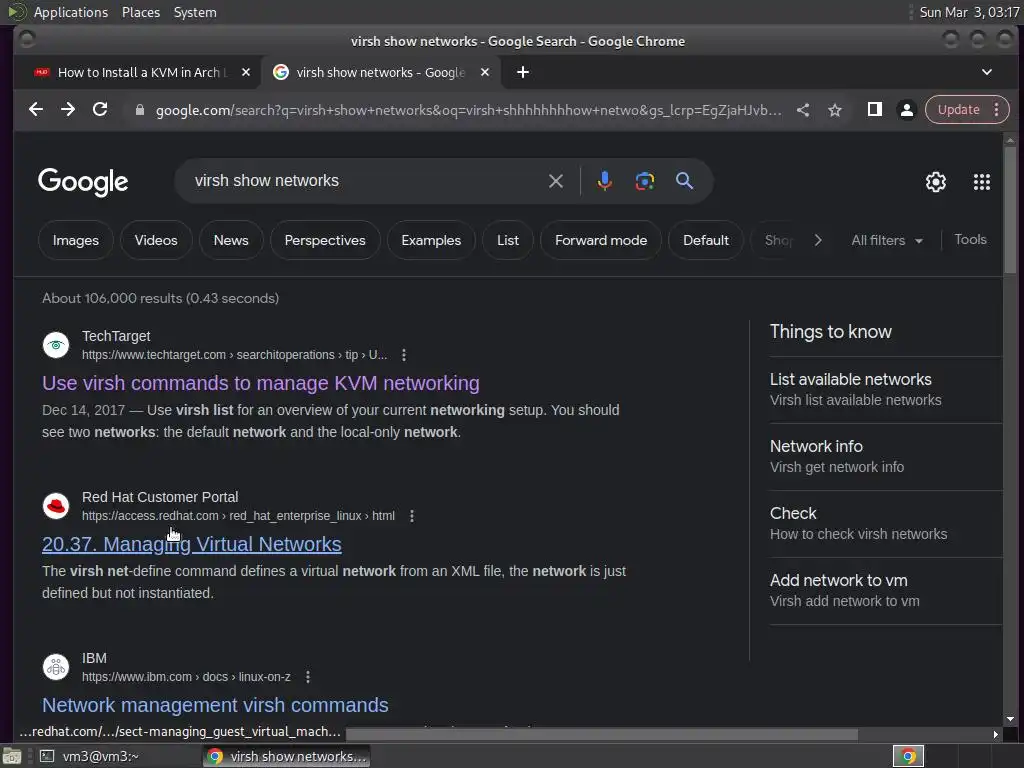
Task: Open Managing Virtual Networks link
Action: 191,545
